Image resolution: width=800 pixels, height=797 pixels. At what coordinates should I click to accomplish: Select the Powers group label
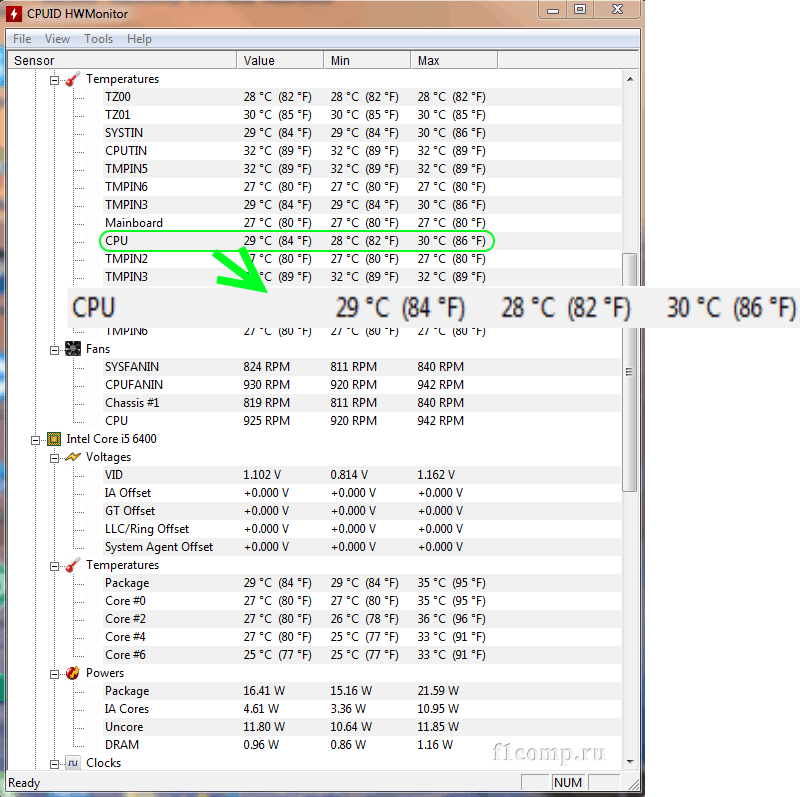[105, 673]
